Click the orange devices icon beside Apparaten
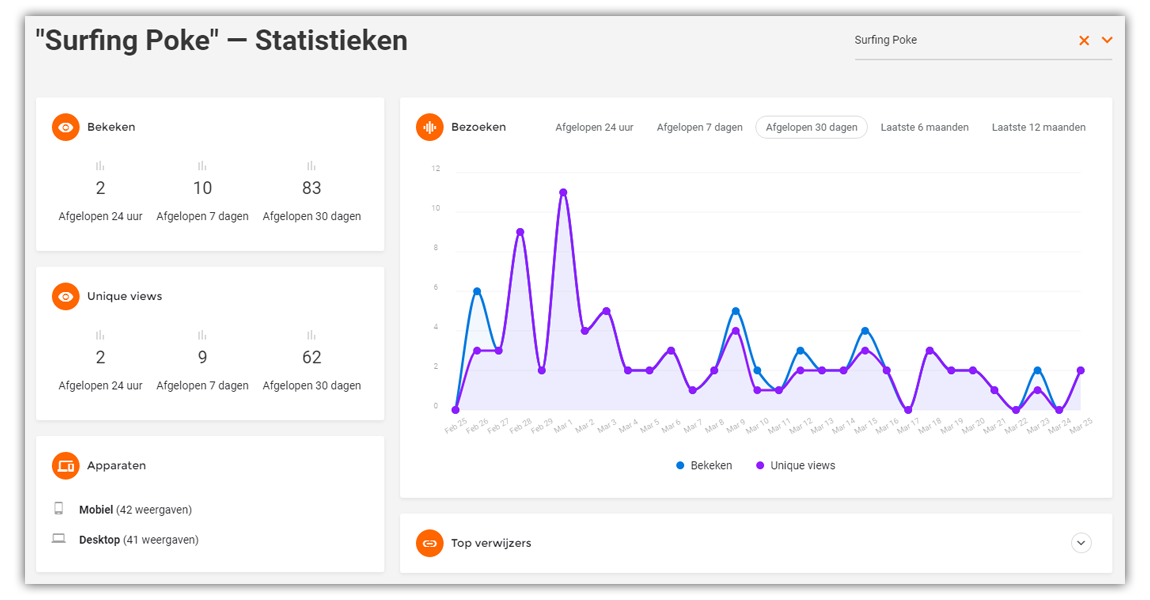 point(66,465)
